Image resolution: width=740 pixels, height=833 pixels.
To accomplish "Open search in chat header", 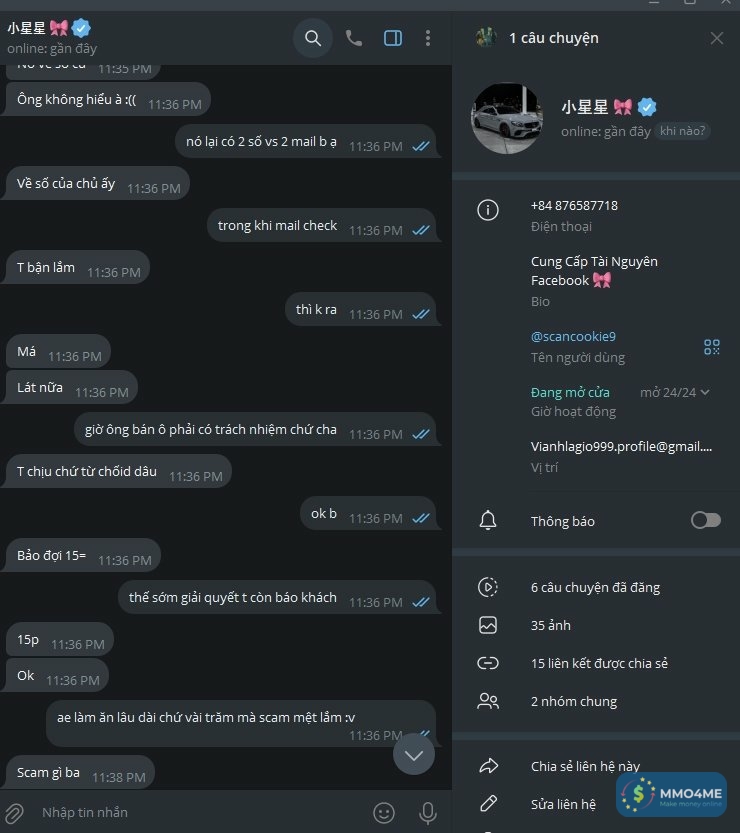I will pos(313,38).
